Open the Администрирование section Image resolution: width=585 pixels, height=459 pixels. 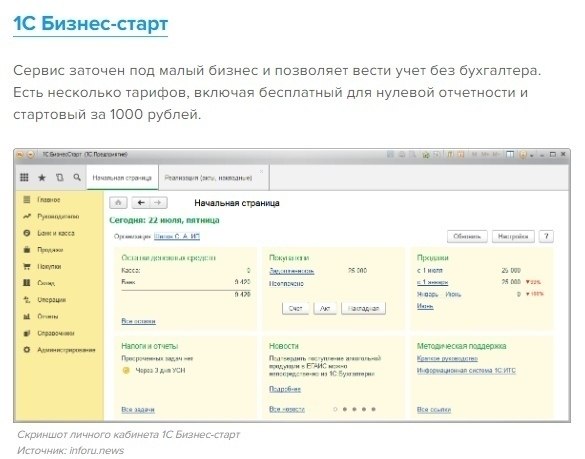[59, 350]
